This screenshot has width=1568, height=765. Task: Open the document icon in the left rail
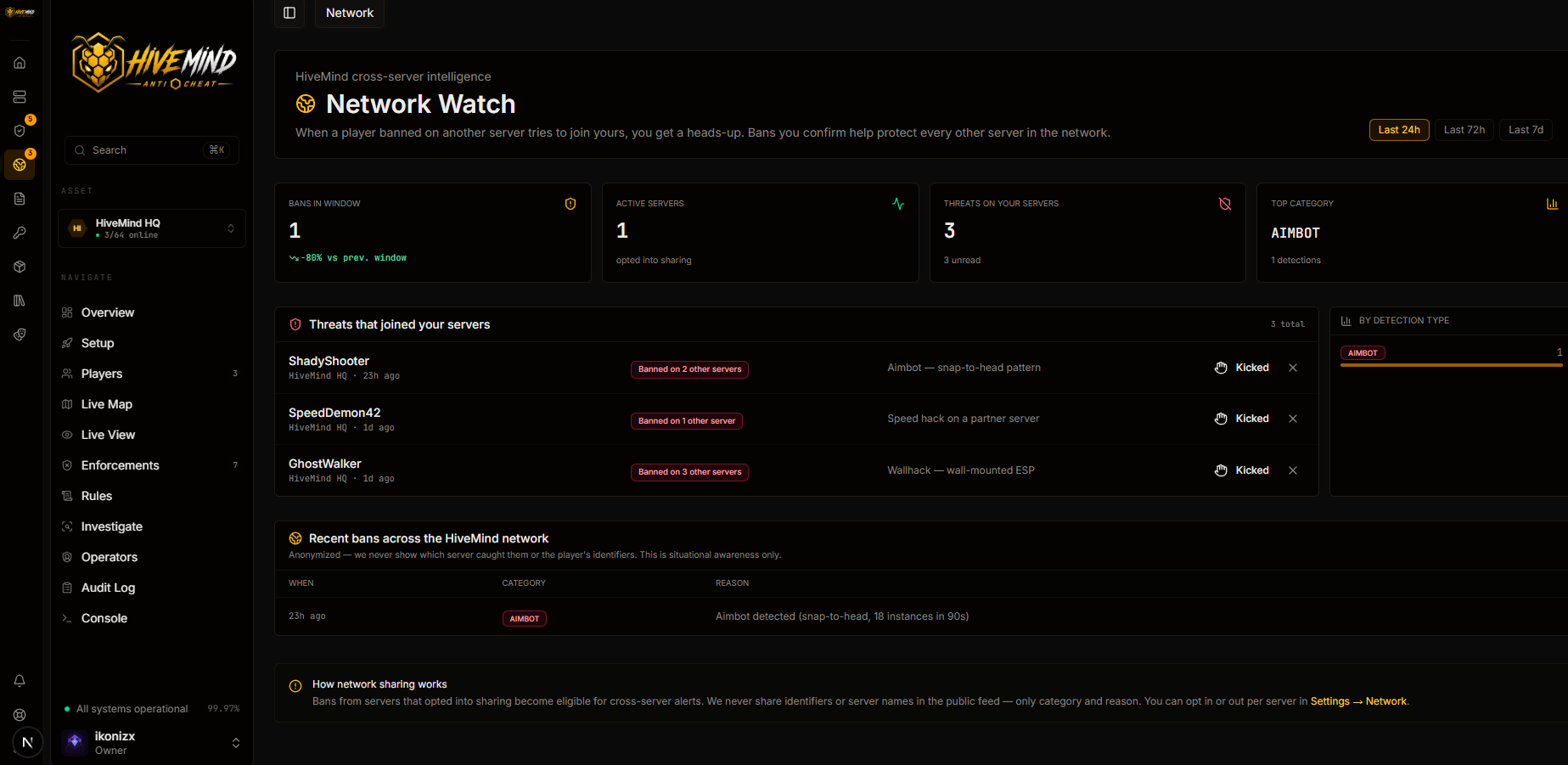coord(20,199)
